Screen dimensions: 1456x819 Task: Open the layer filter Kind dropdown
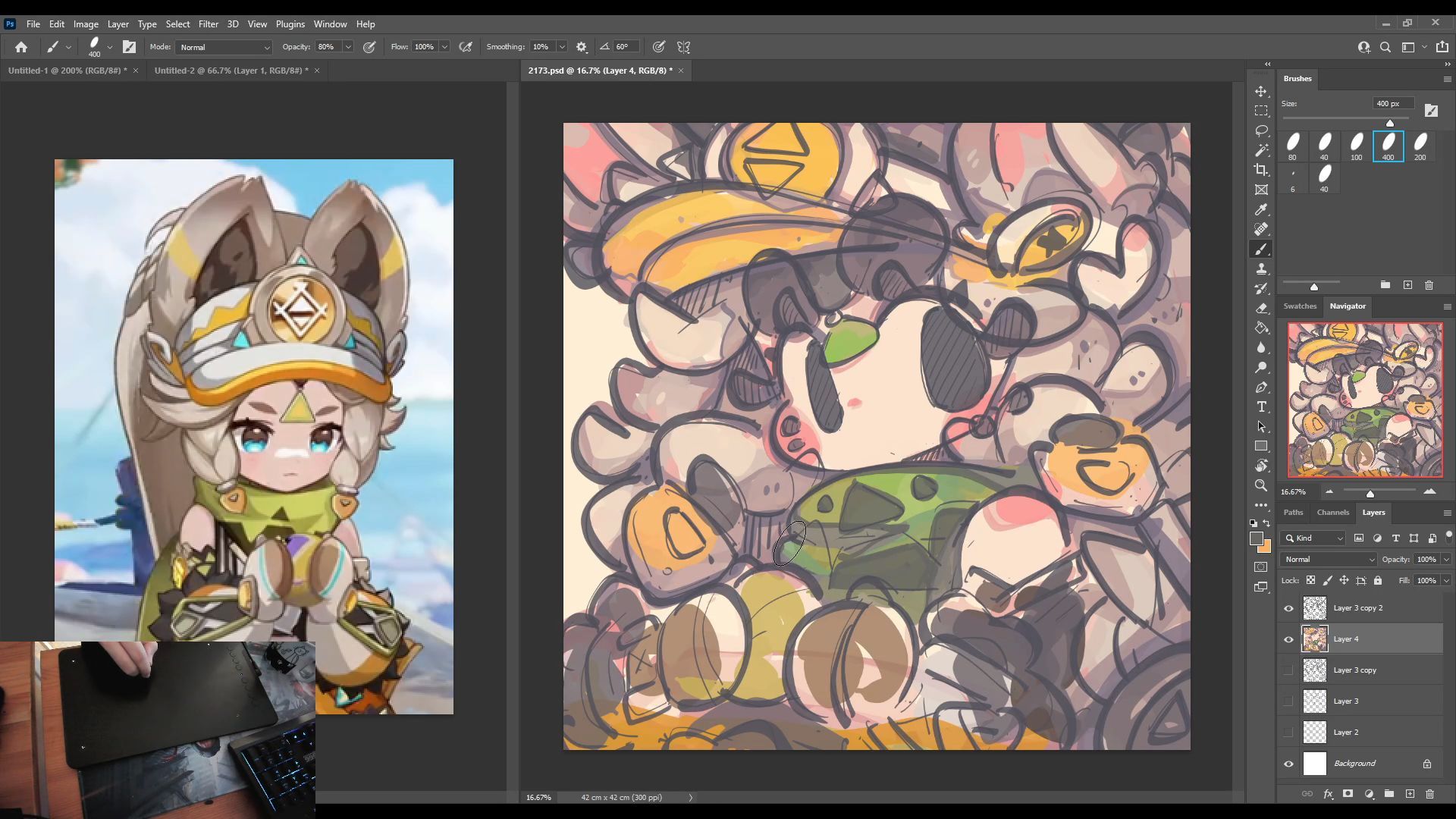click(x=1313, y=538)
